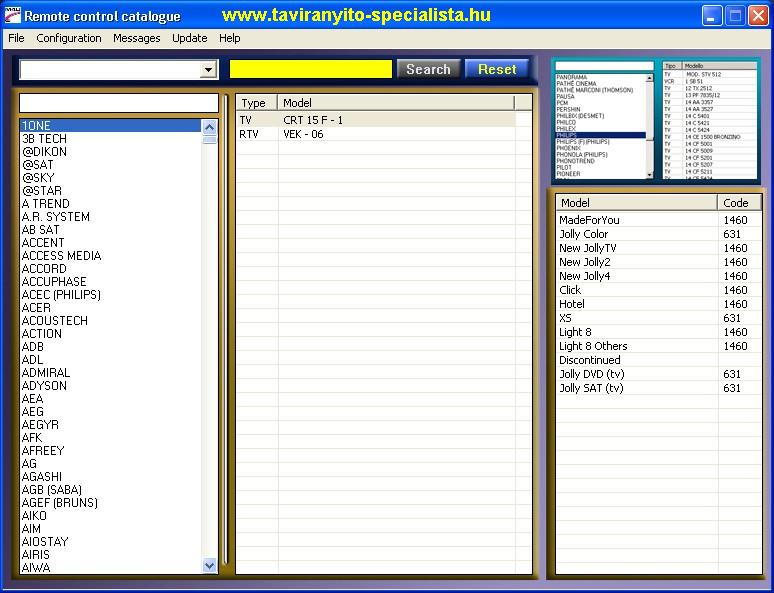Screen dimensions: 774x593
Task: Select the AEG brand
Action: 111,412
